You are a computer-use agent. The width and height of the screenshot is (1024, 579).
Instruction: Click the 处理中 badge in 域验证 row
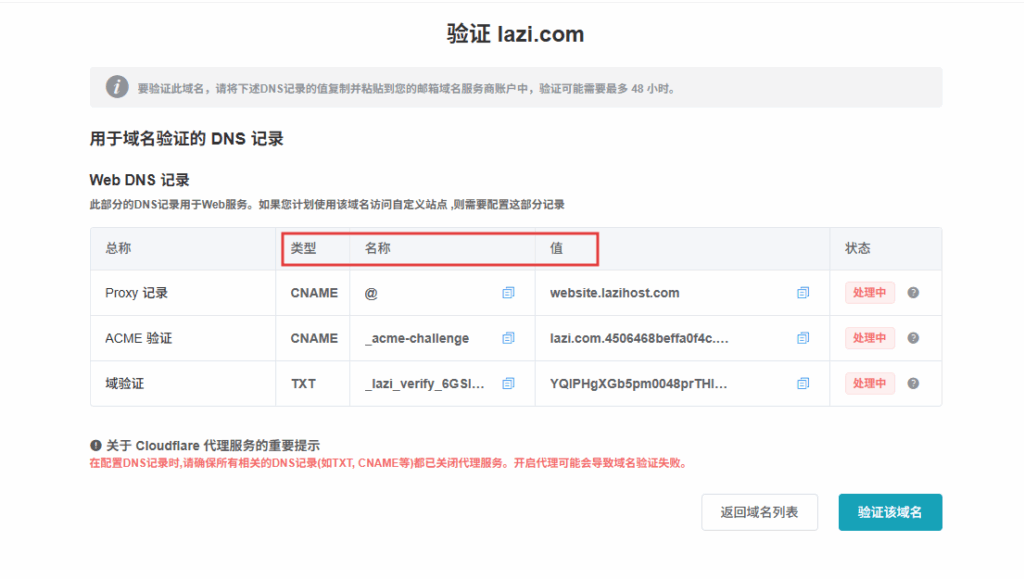pos(869,383)
